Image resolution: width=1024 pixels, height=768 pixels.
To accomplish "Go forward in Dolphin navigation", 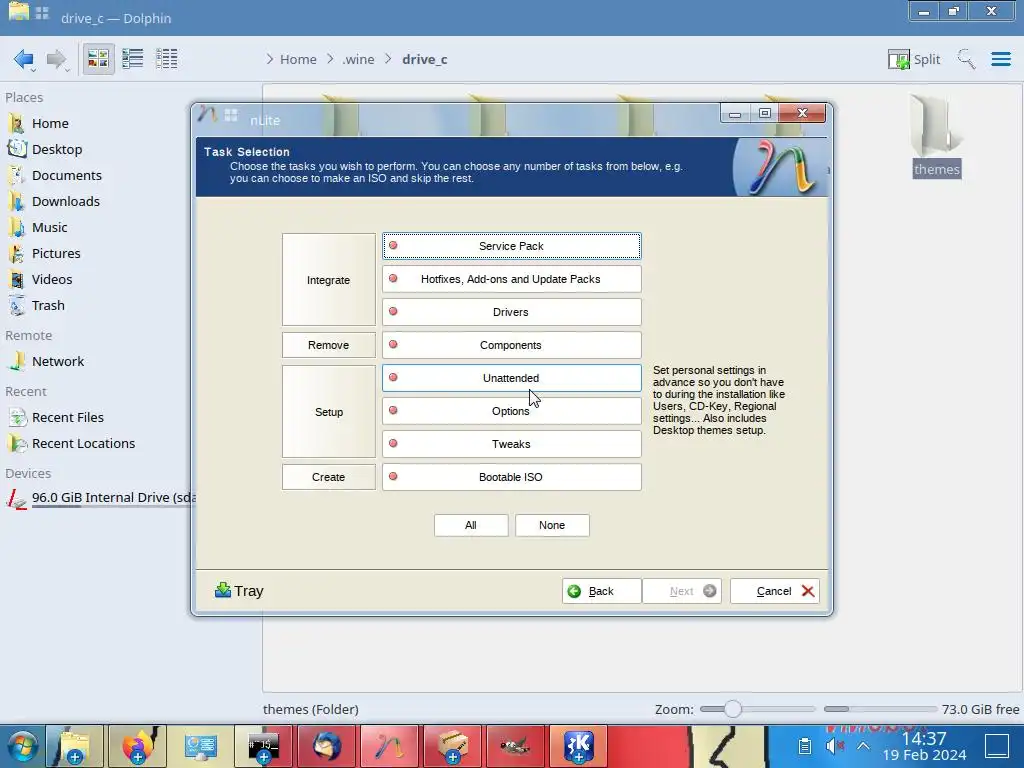I will tap(57, 59).
